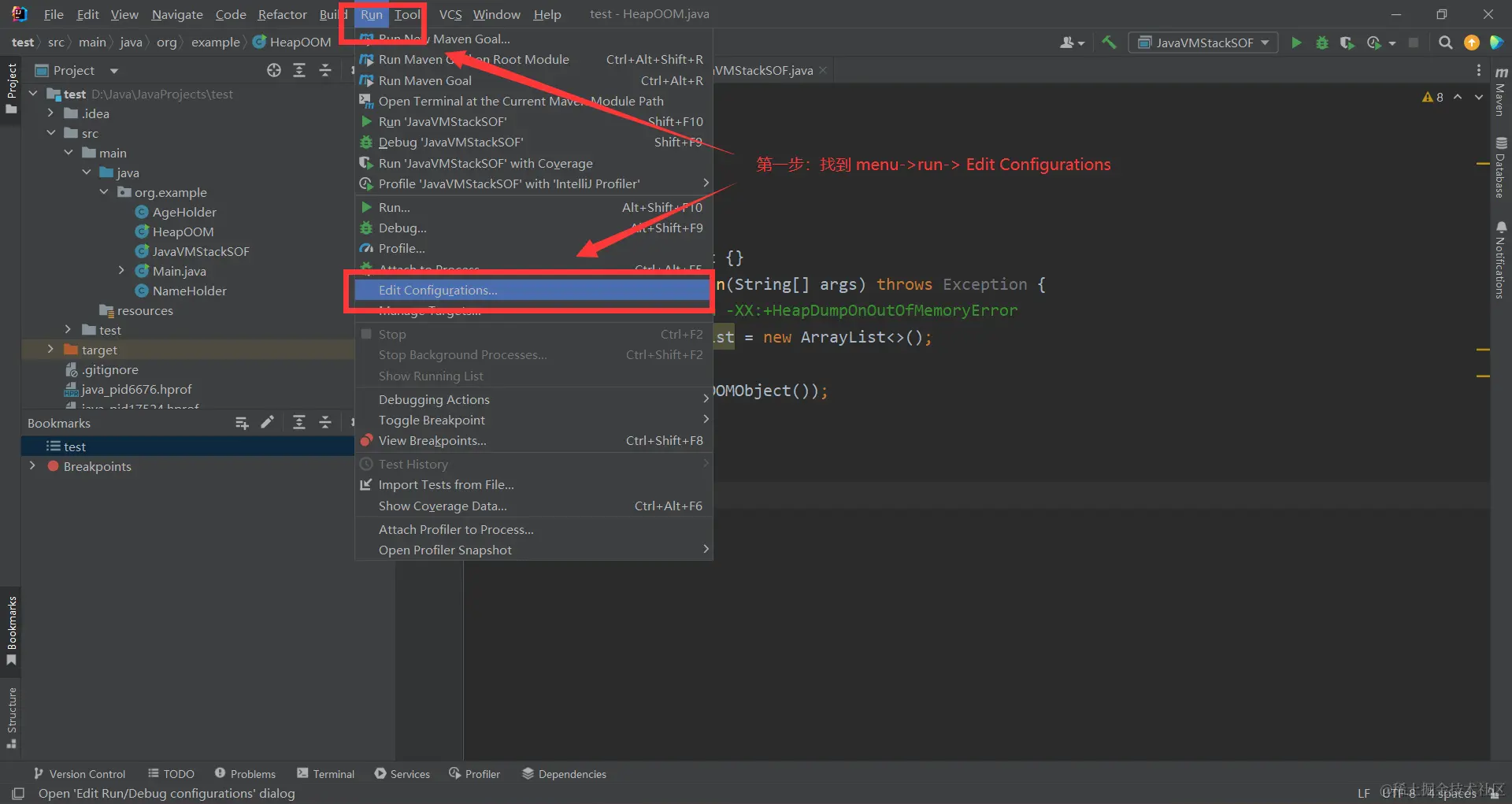The width and height of the screenshot is (1512, 804).
Task: Run the JavaVMStackSOF configuration with the green play icon
Action: 1296,43
